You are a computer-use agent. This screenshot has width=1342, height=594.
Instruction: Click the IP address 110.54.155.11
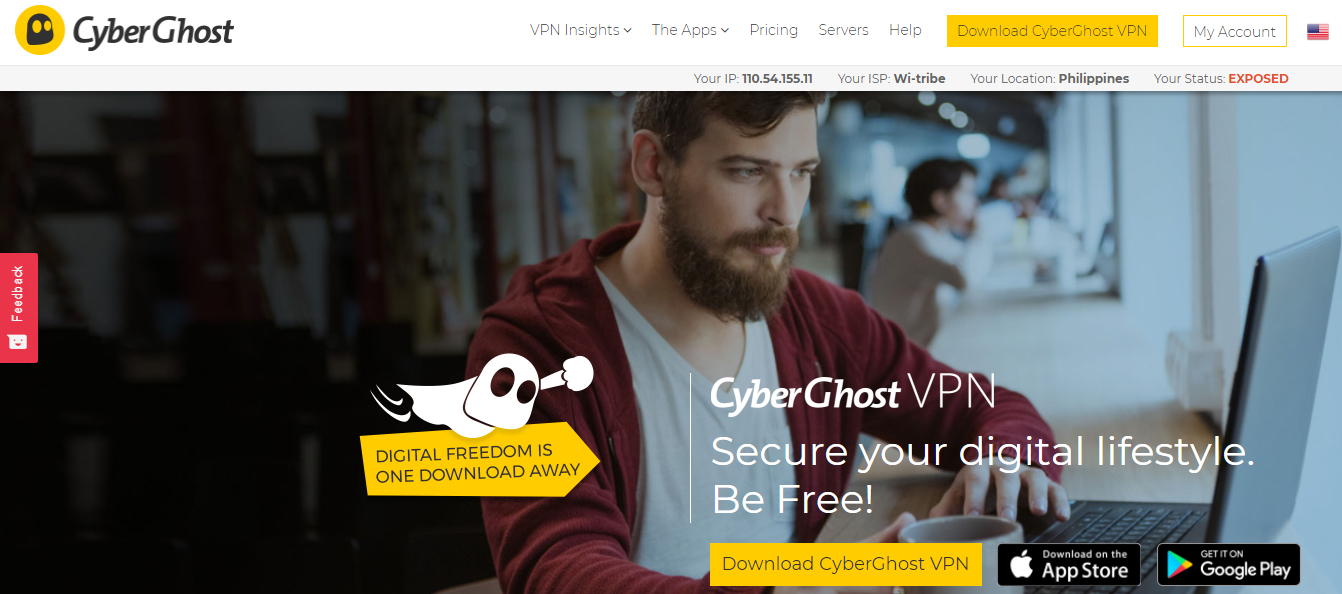(x=777, y=78)
